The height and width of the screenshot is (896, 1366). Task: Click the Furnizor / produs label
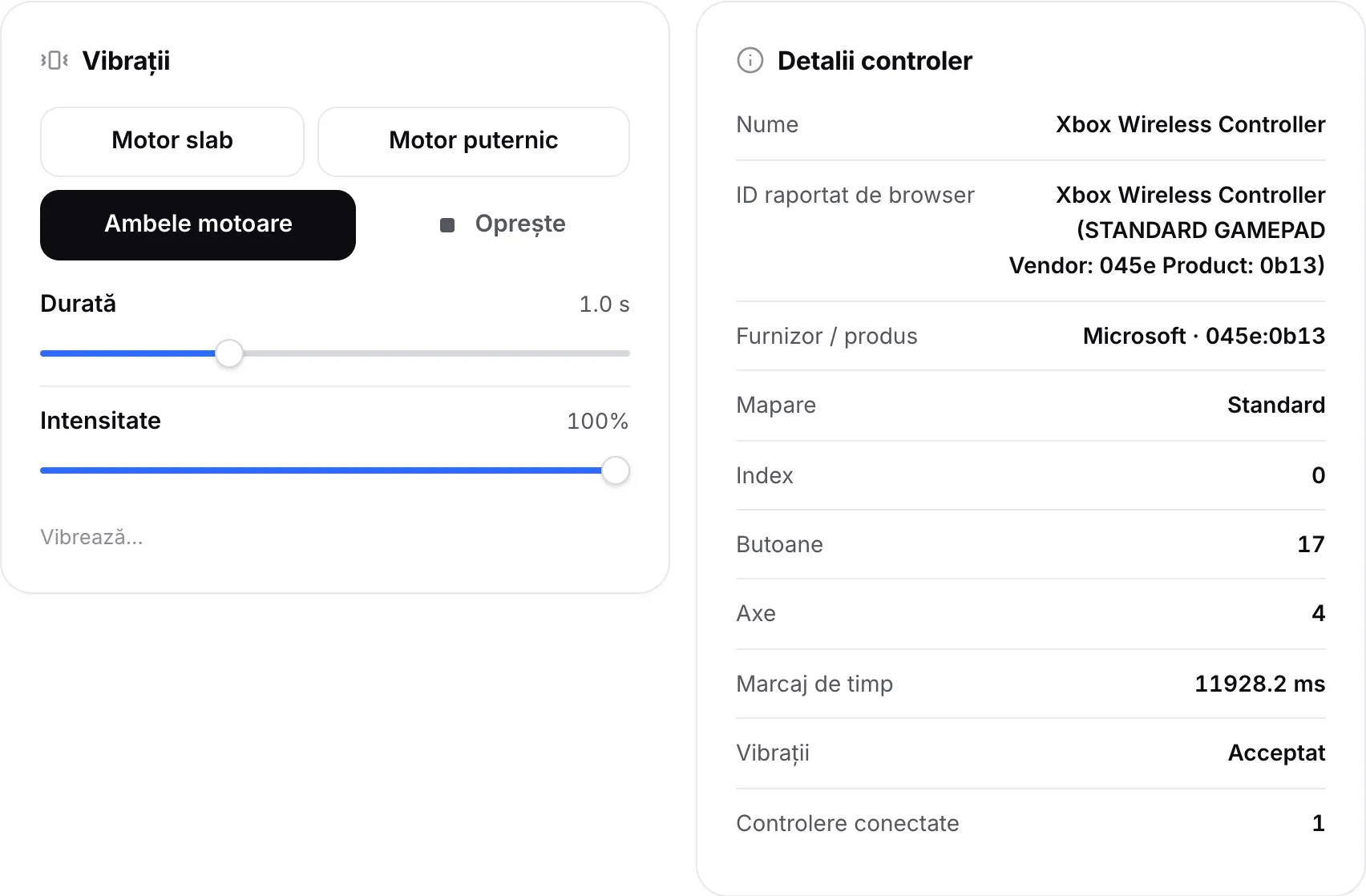[826, 337]
